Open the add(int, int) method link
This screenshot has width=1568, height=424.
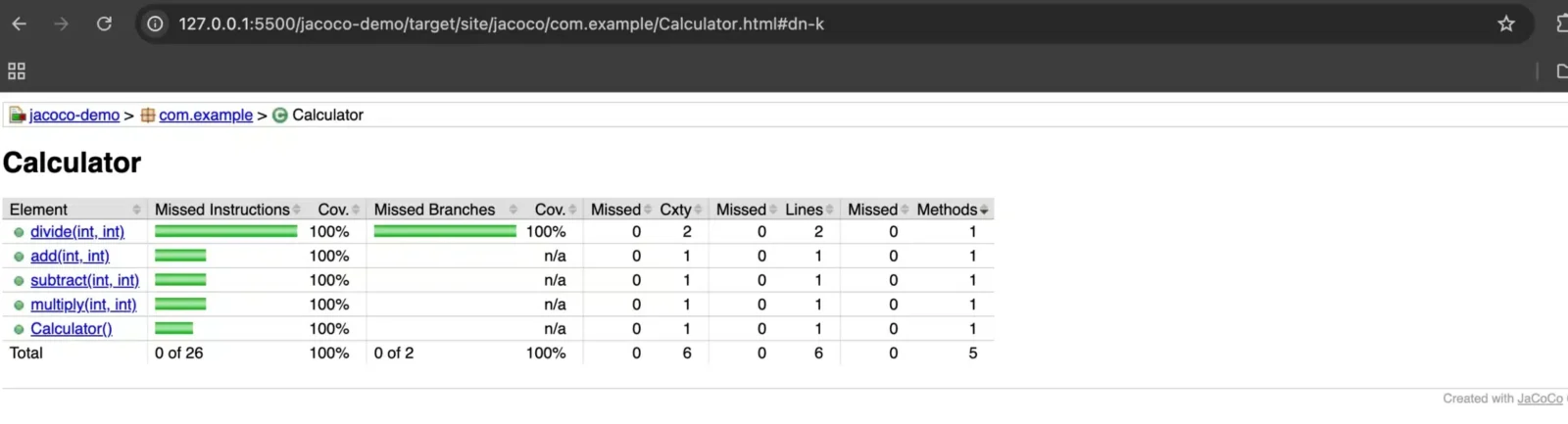tap(70, 257)
